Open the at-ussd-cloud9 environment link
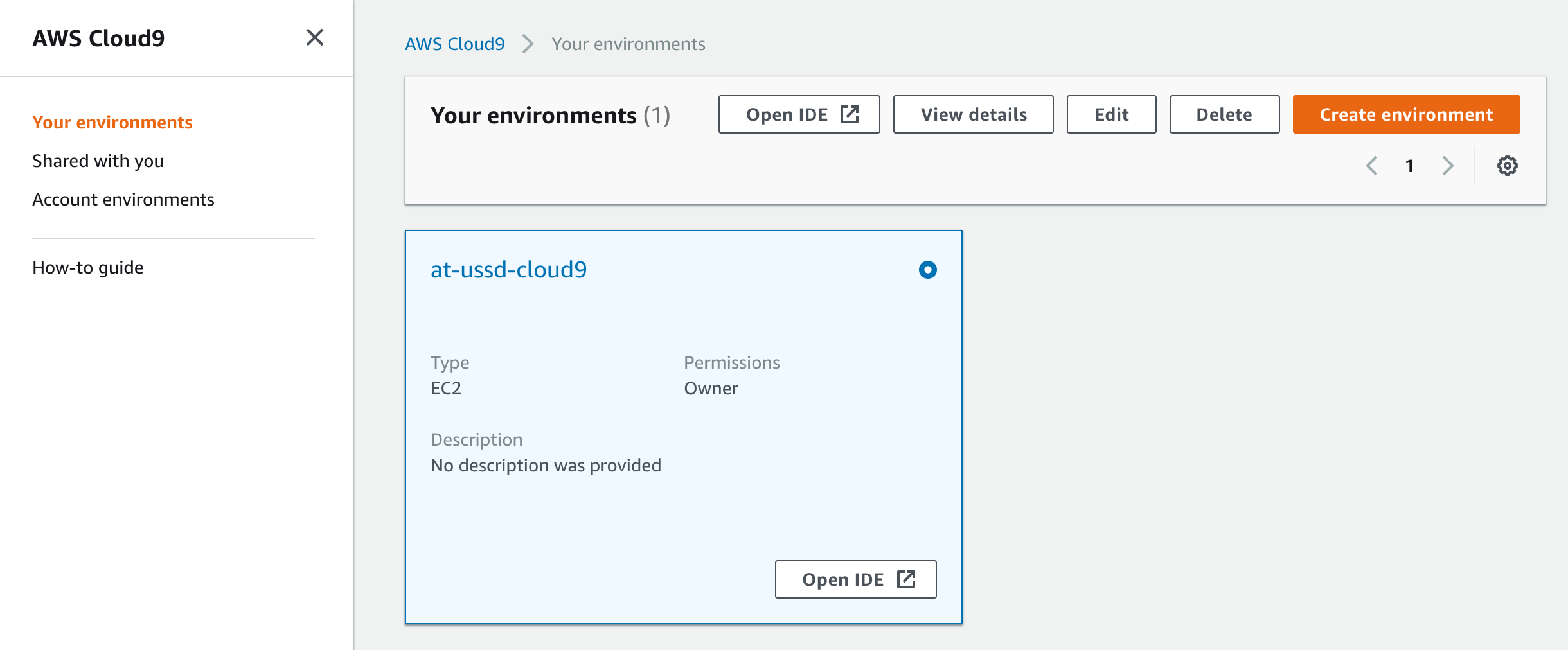 [508, 270]
